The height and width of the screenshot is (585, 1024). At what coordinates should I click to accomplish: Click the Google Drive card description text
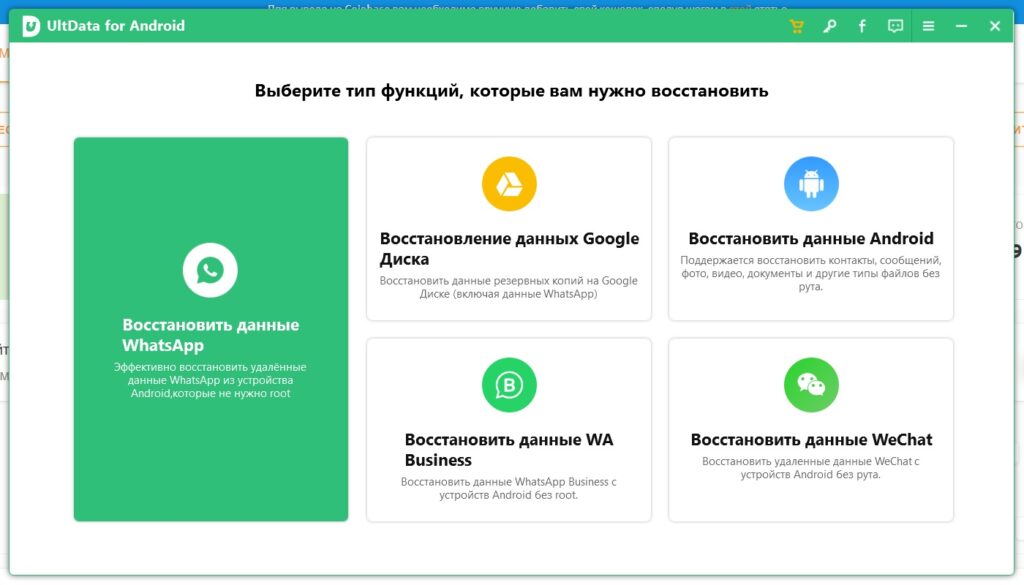pyautogui.click(x=509, y=287)
